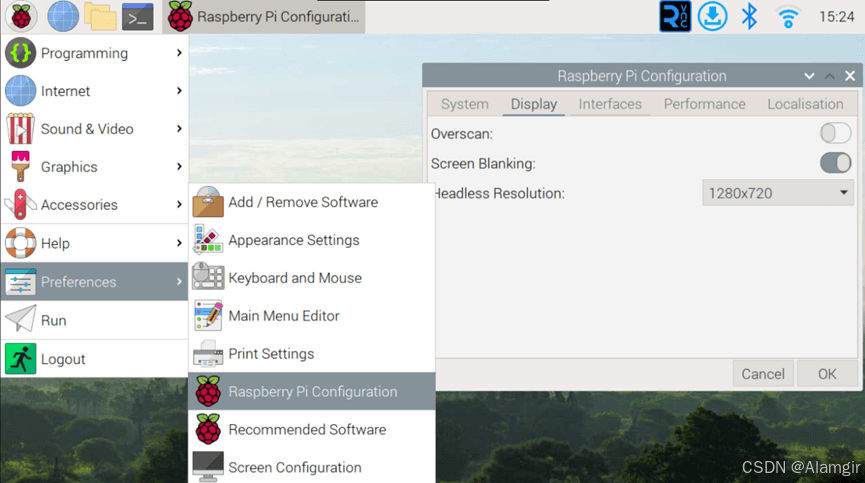Expand the Graphics submenu arrow

click(179, 167)
